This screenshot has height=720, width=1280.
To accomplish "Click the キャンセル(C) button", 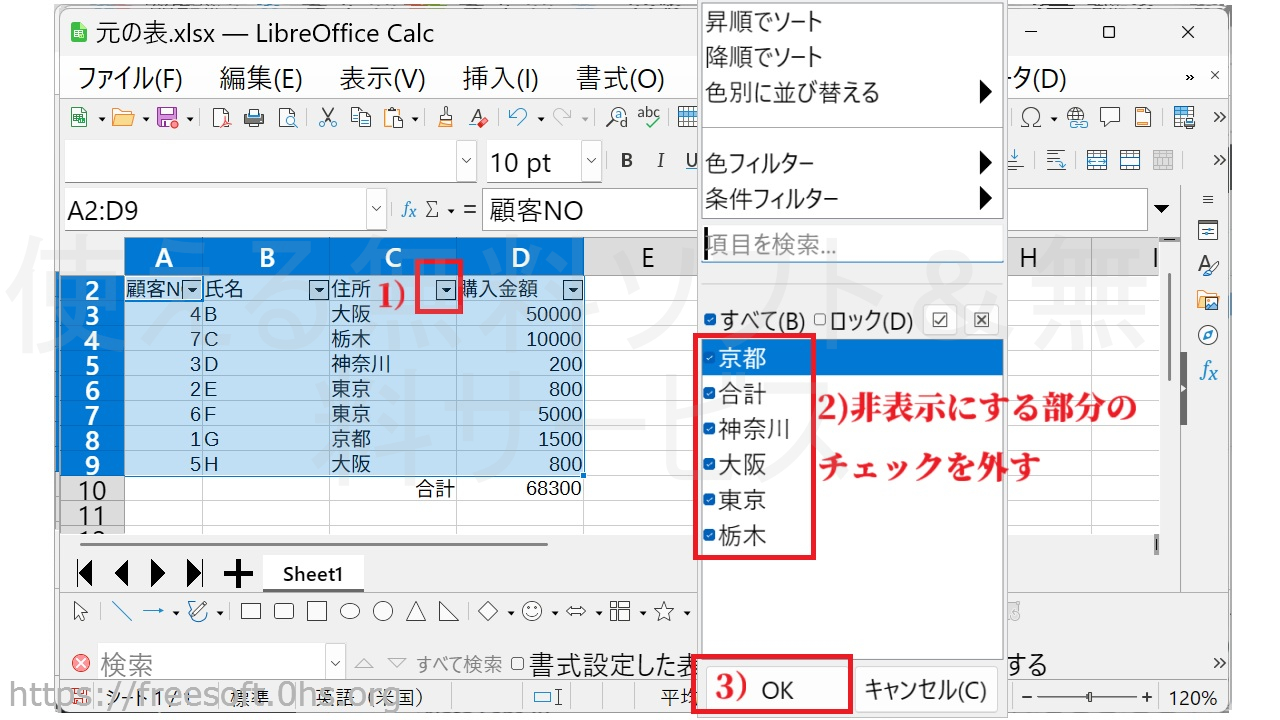I will tap(925, 690).
